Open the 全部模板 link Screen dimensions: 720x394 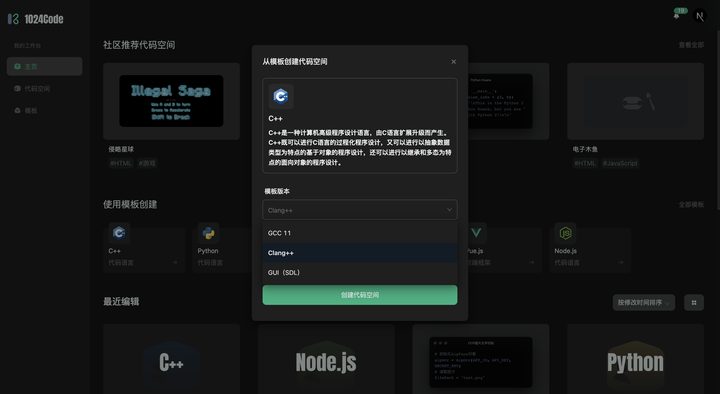point(691,204)
